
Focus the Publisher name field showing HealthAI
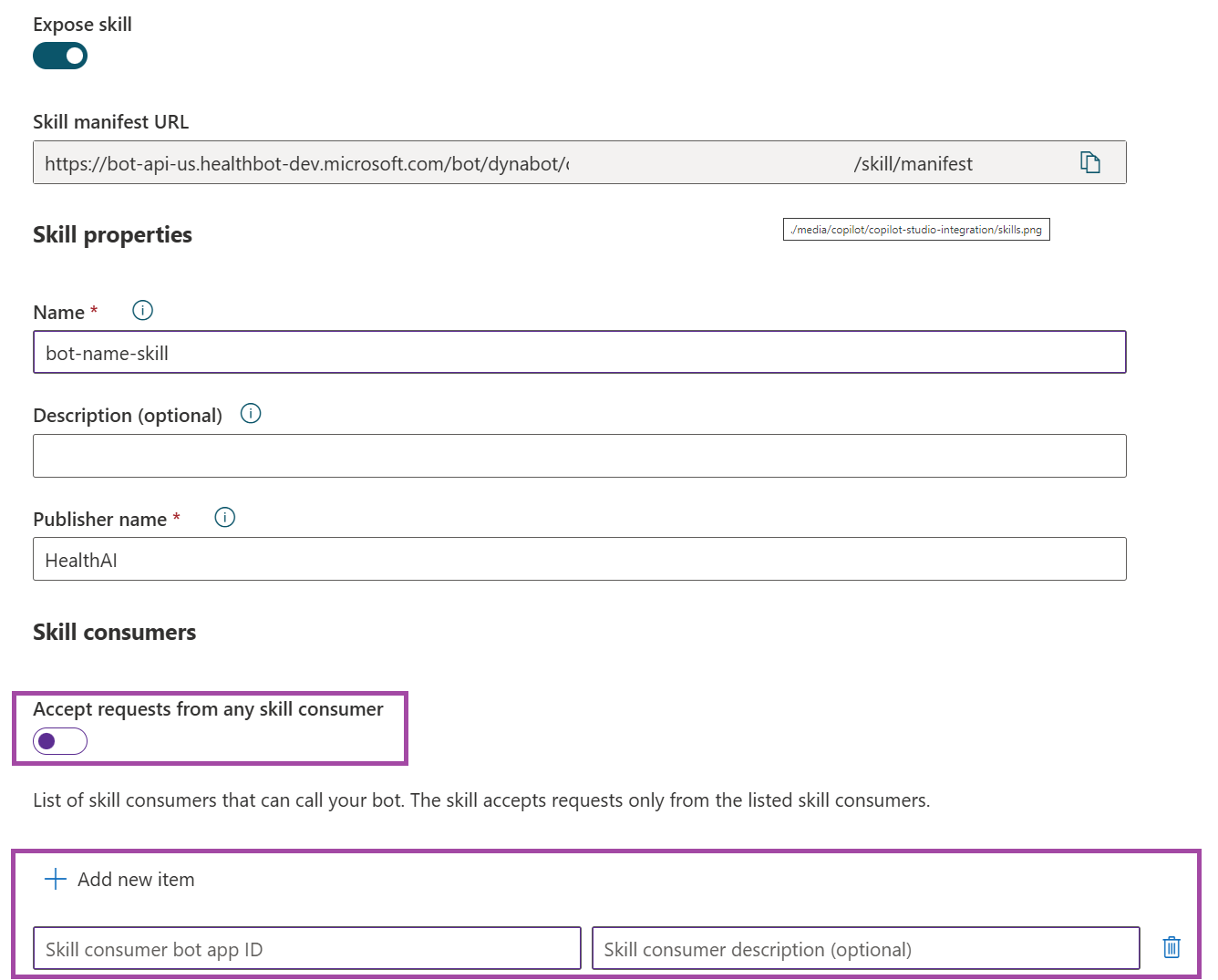579,559
